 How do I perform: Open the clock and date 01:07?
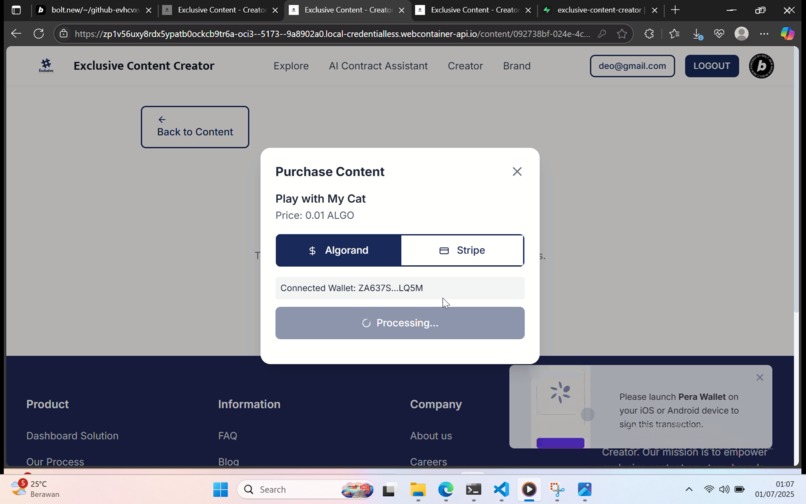(774, 489)
